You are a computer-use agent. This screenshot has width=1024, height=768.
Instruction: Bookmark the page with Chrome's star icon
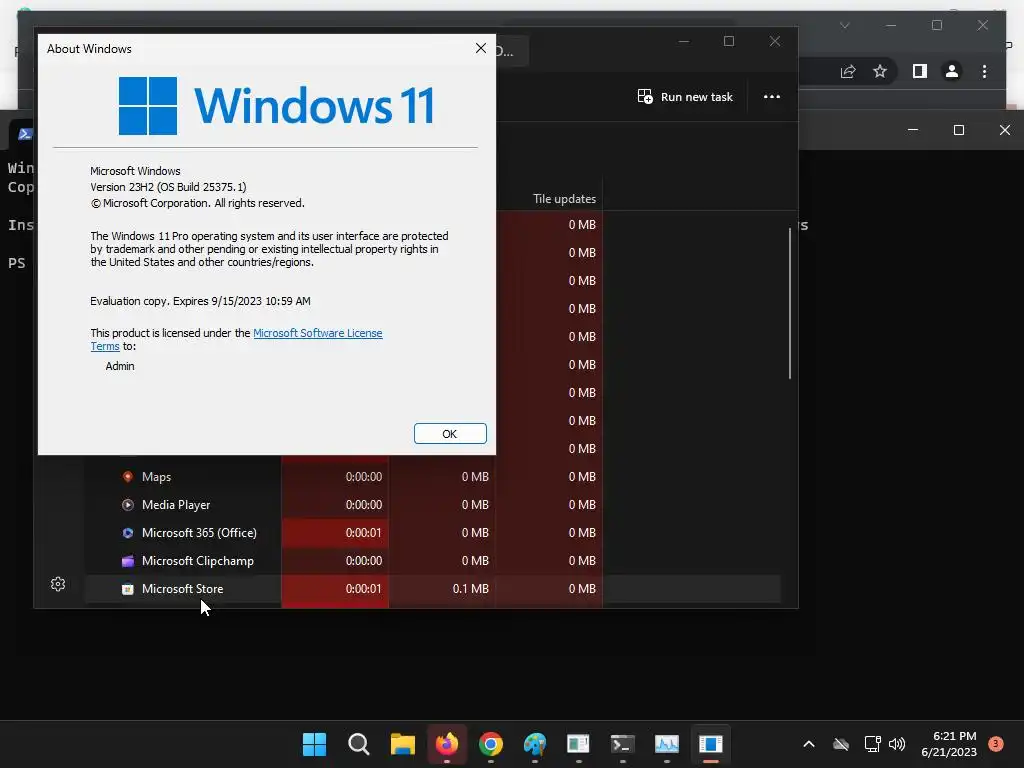tap(880, 71)
